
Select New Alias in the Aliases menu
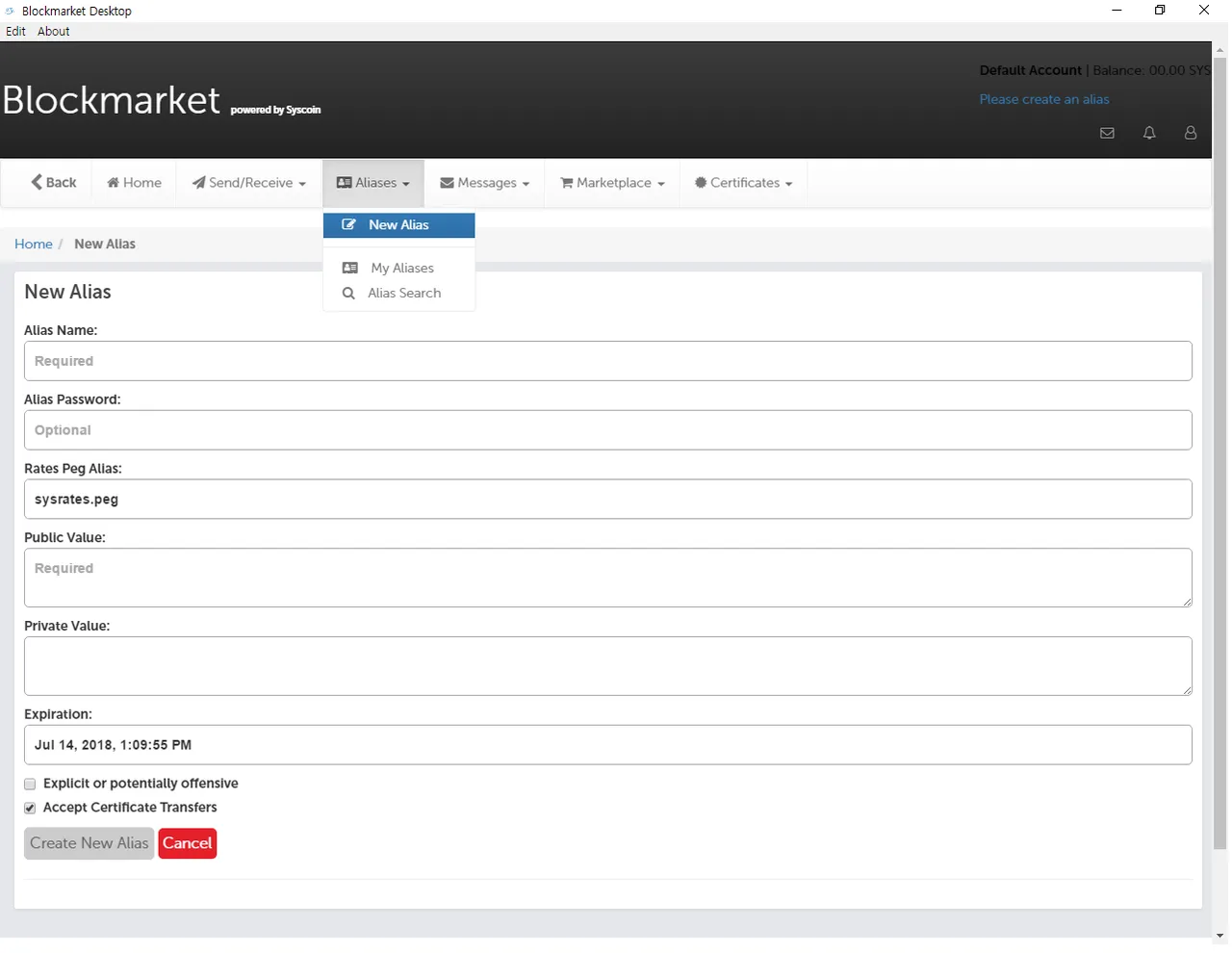pos(399,225)
